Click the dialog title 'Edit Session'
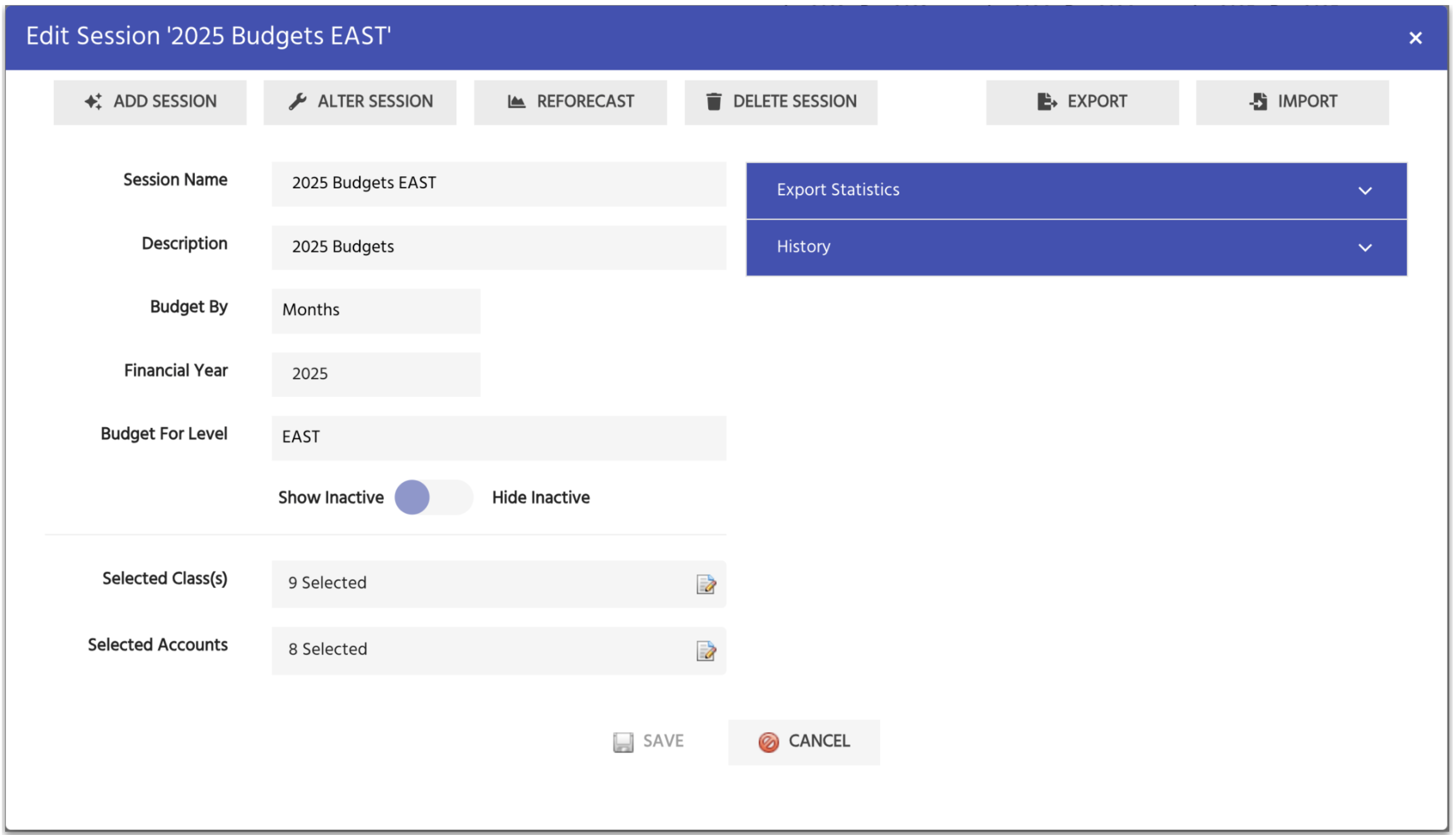The image size is (1456, 835). (208, 36)
